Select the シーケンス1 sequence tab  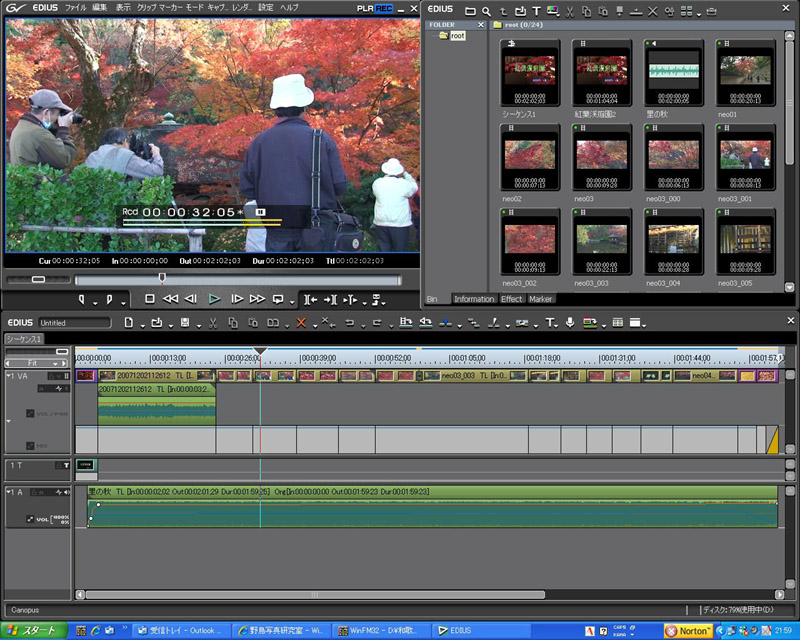[x=24, y=339]
